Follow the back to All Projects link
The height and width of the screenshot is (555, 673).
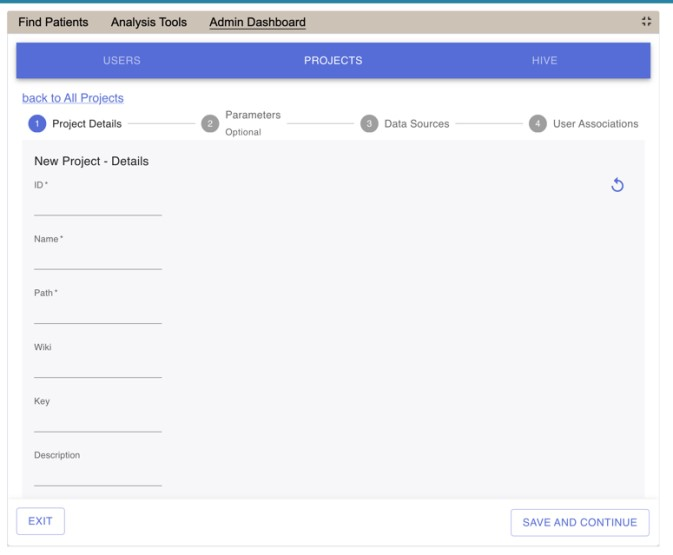pos(72,98)
